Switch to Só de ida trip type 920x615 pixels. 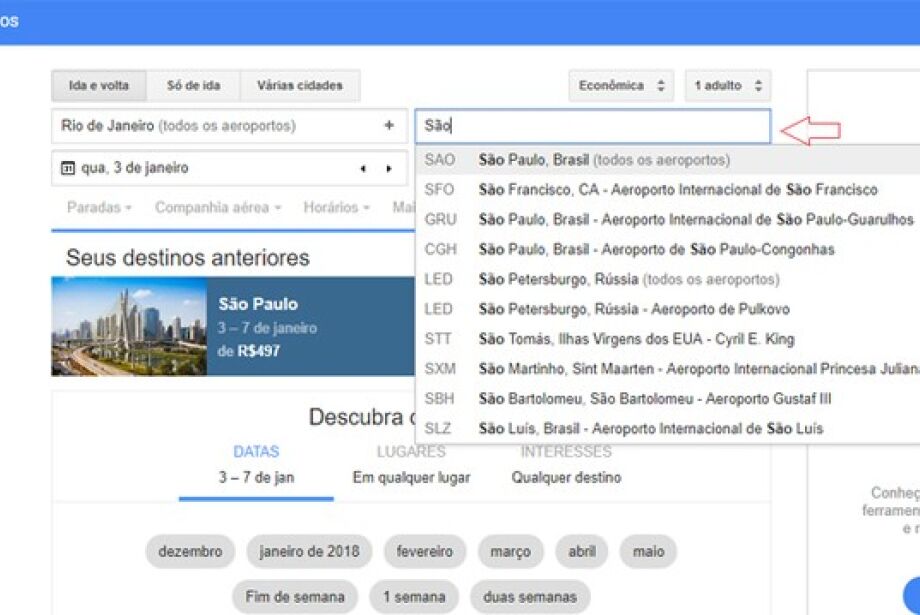coord(193,86)
